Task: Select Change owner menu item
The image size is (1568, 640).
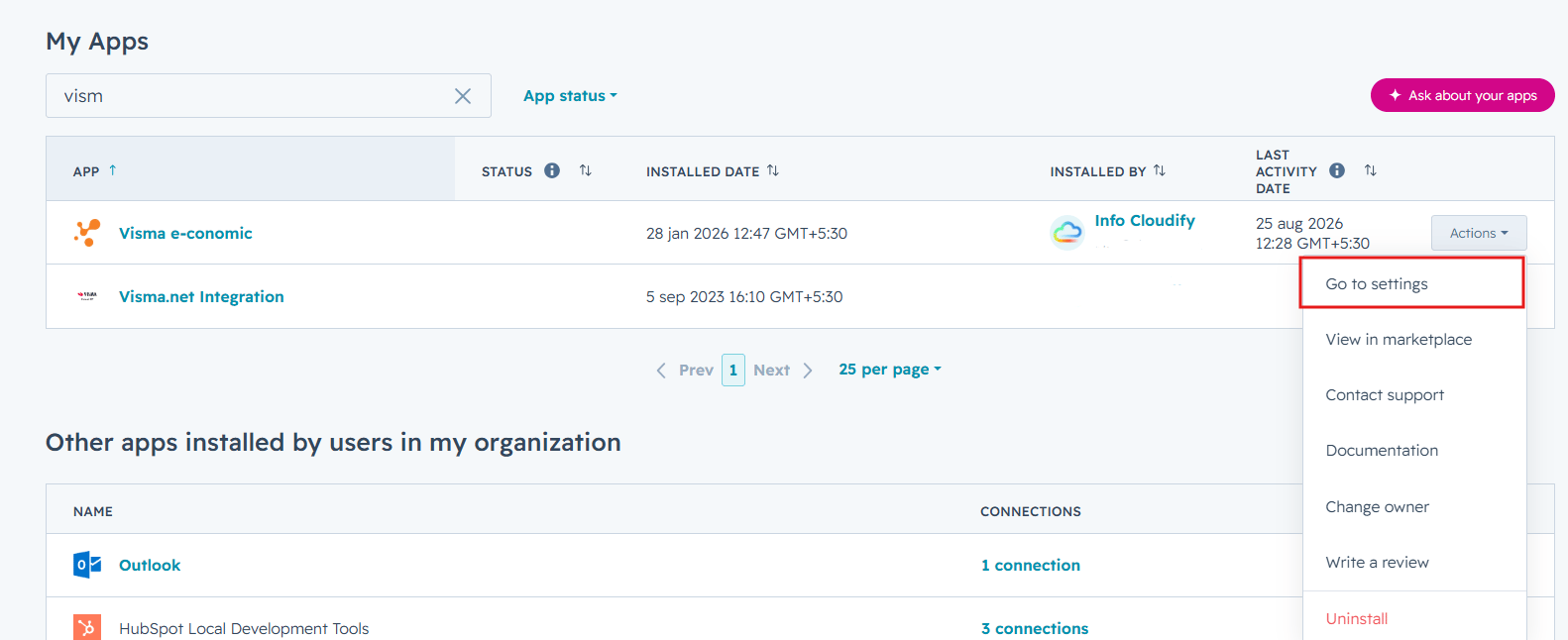Action: pos(1414,506)
